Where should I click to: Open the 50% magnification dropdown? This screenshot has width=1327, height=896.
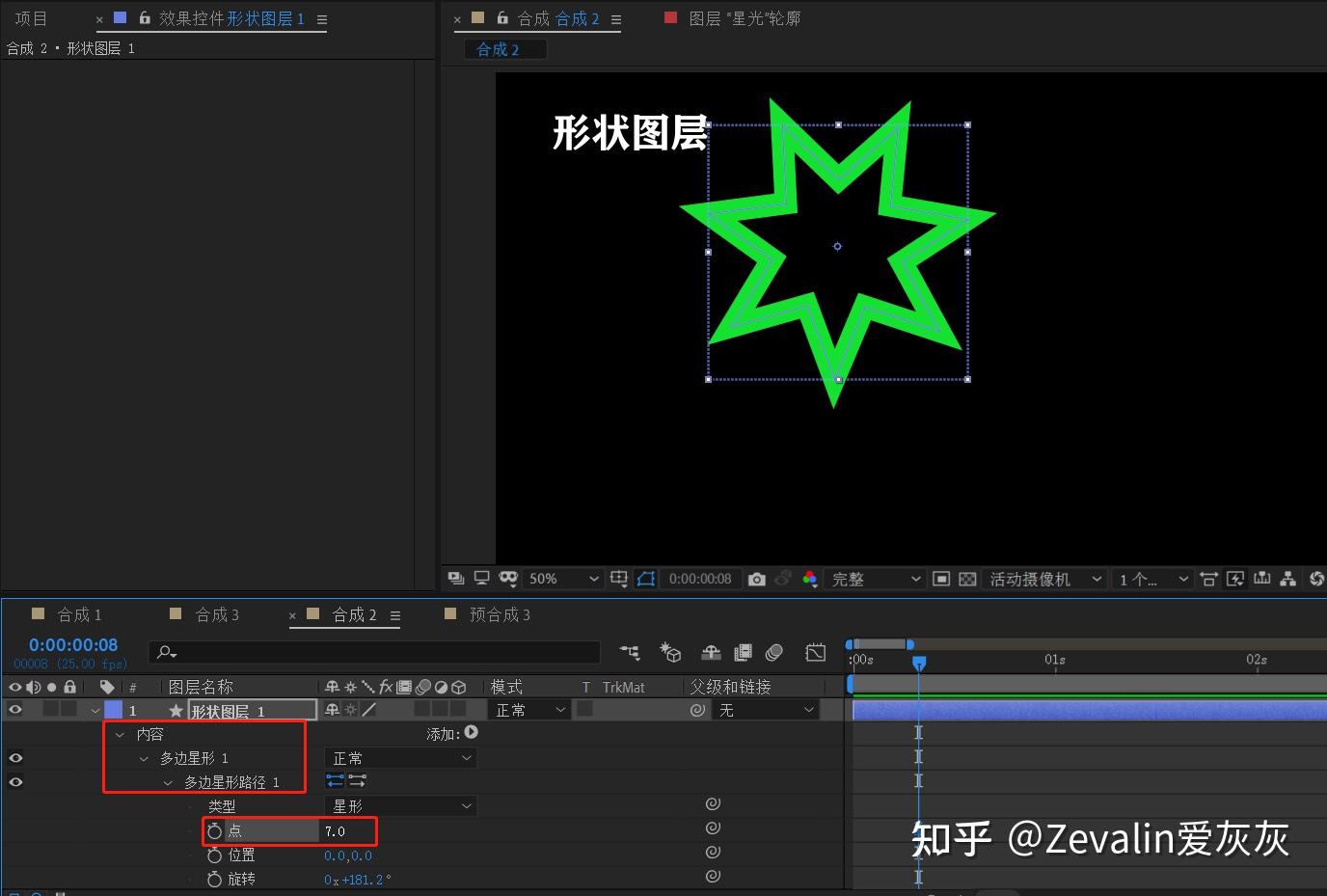(x=563, y=579)
